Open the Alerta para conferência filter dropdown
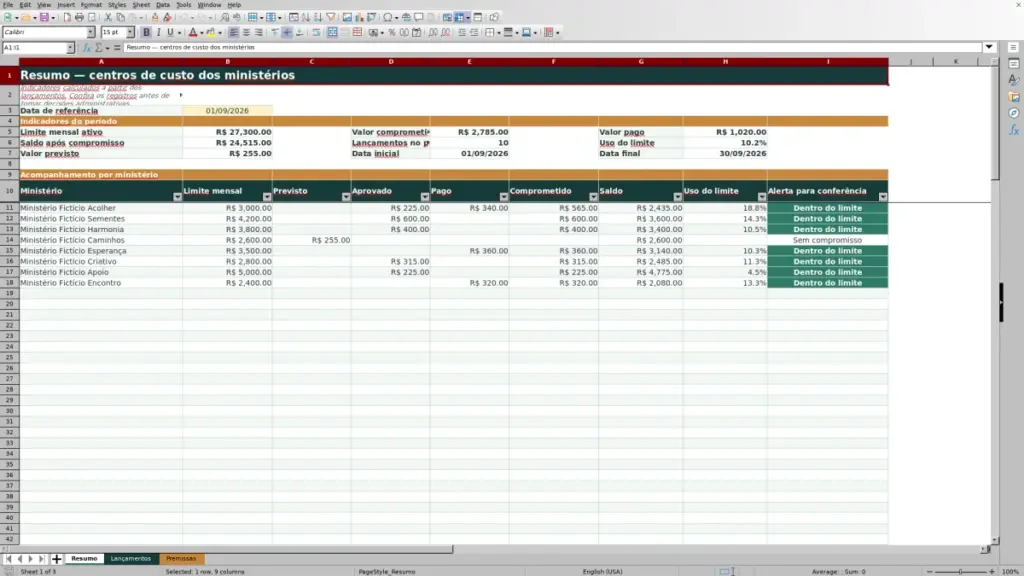1024x576 pixels. (883, 197)
